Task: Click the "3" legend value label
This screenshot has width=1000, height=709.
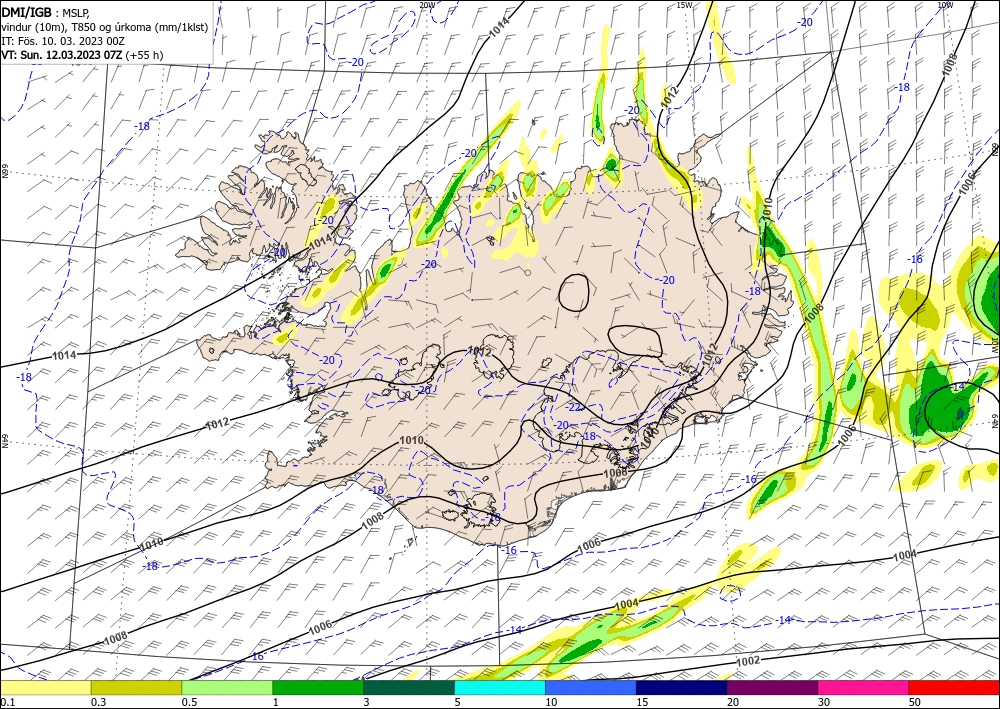Action: tap(367, 702)
